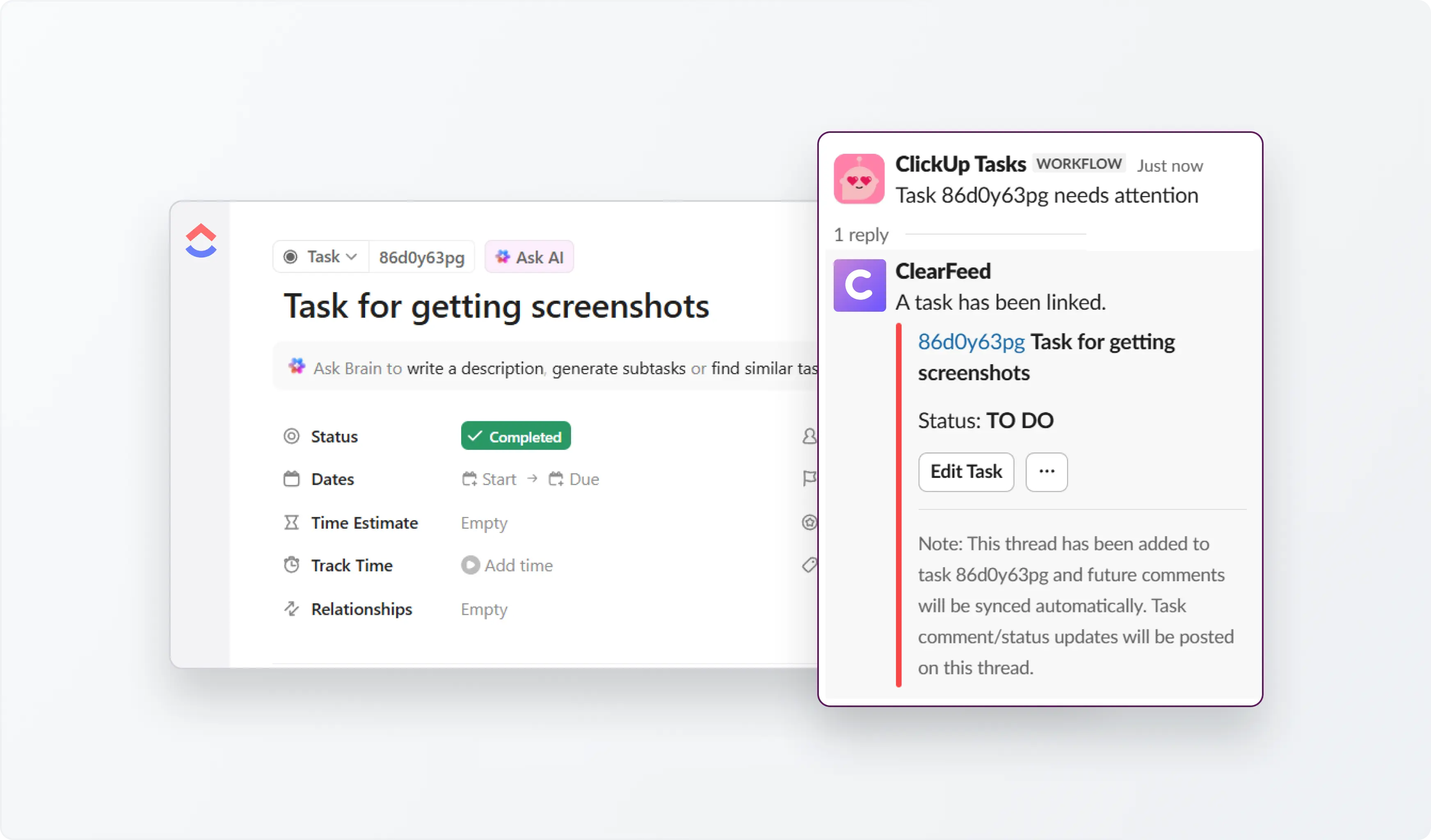Click the Time Estimate hourglass icon

291,522
